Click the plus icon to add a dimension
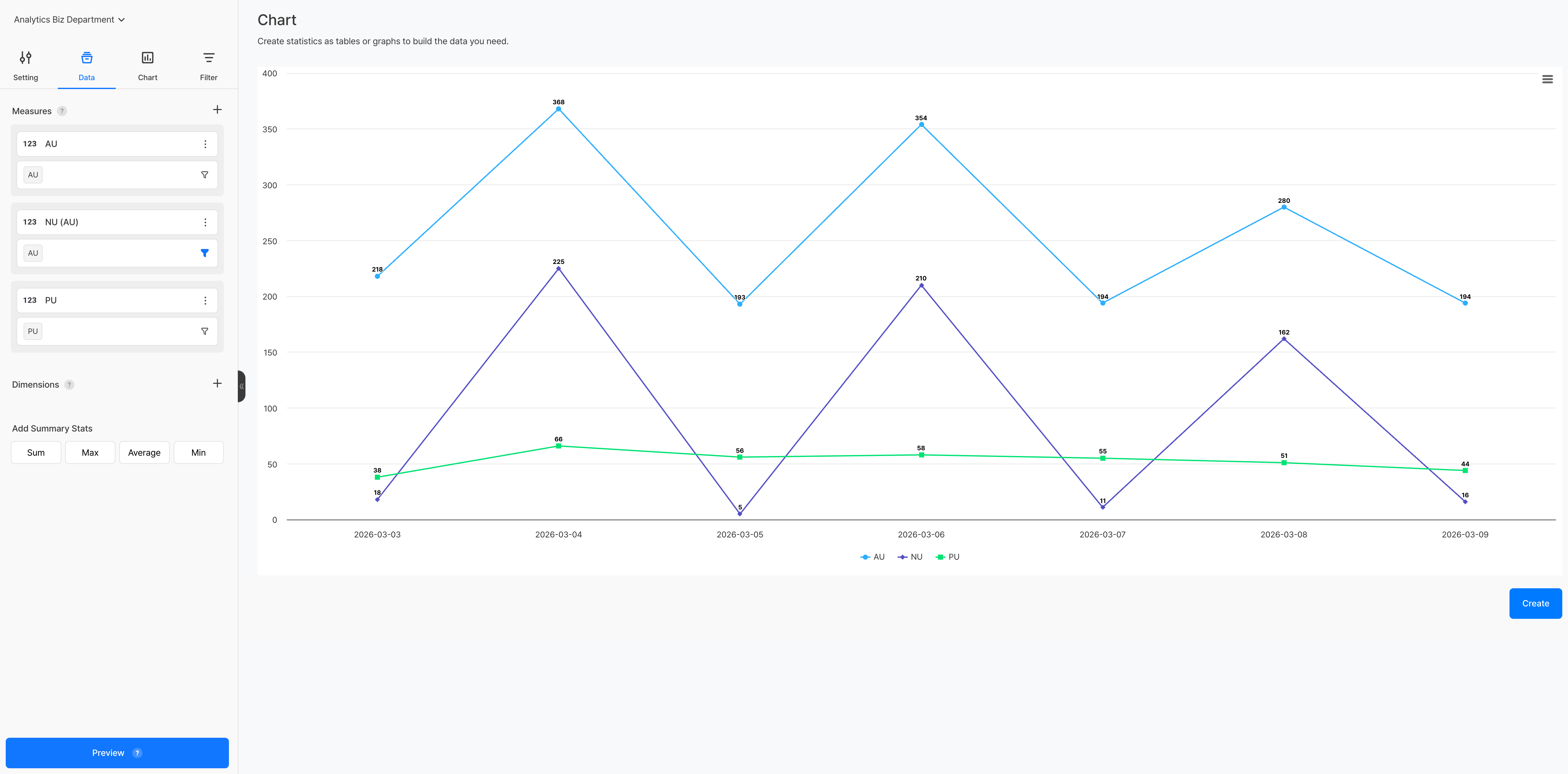The height and width of the screenshot is (774, 1568). pyautogui.click(x=217, y=383)
